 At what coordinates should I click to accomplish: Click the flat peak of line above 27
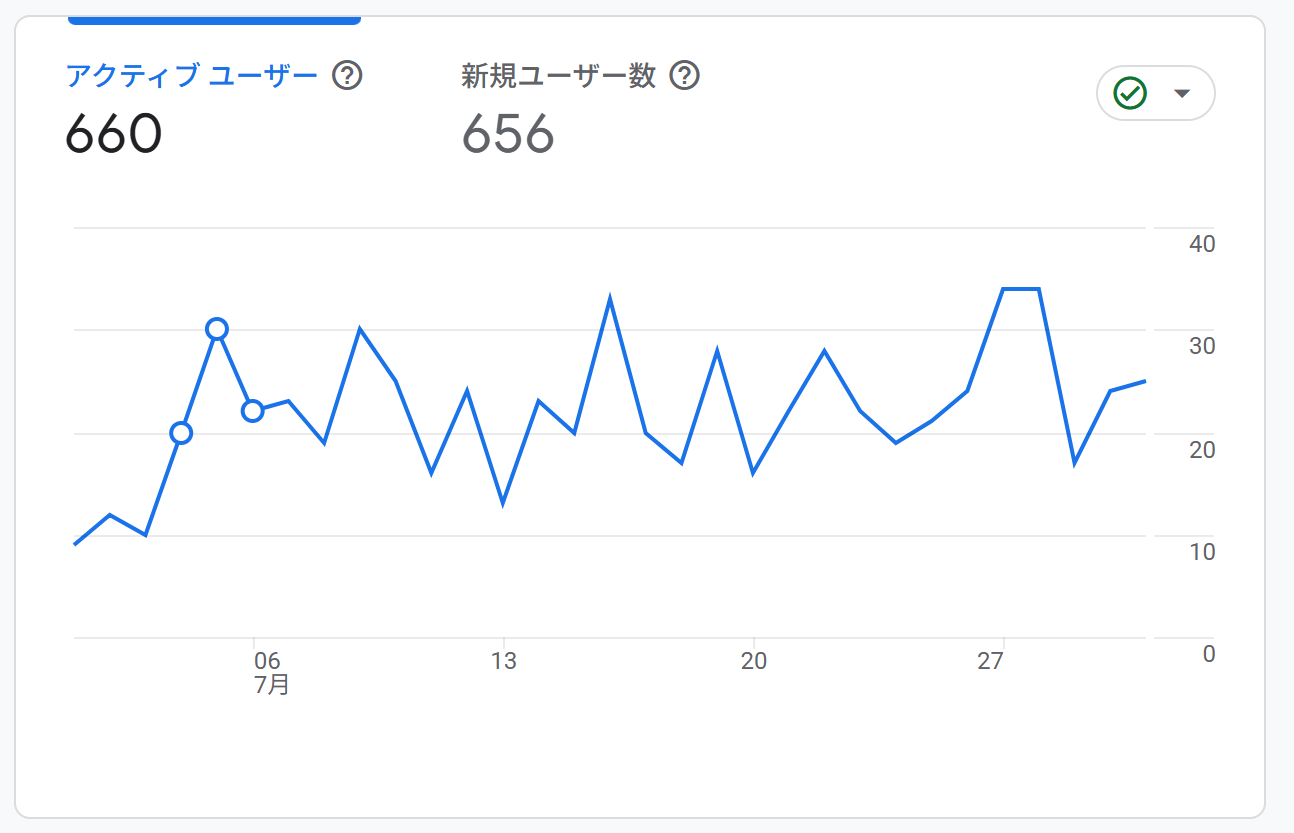[1021, 289]
